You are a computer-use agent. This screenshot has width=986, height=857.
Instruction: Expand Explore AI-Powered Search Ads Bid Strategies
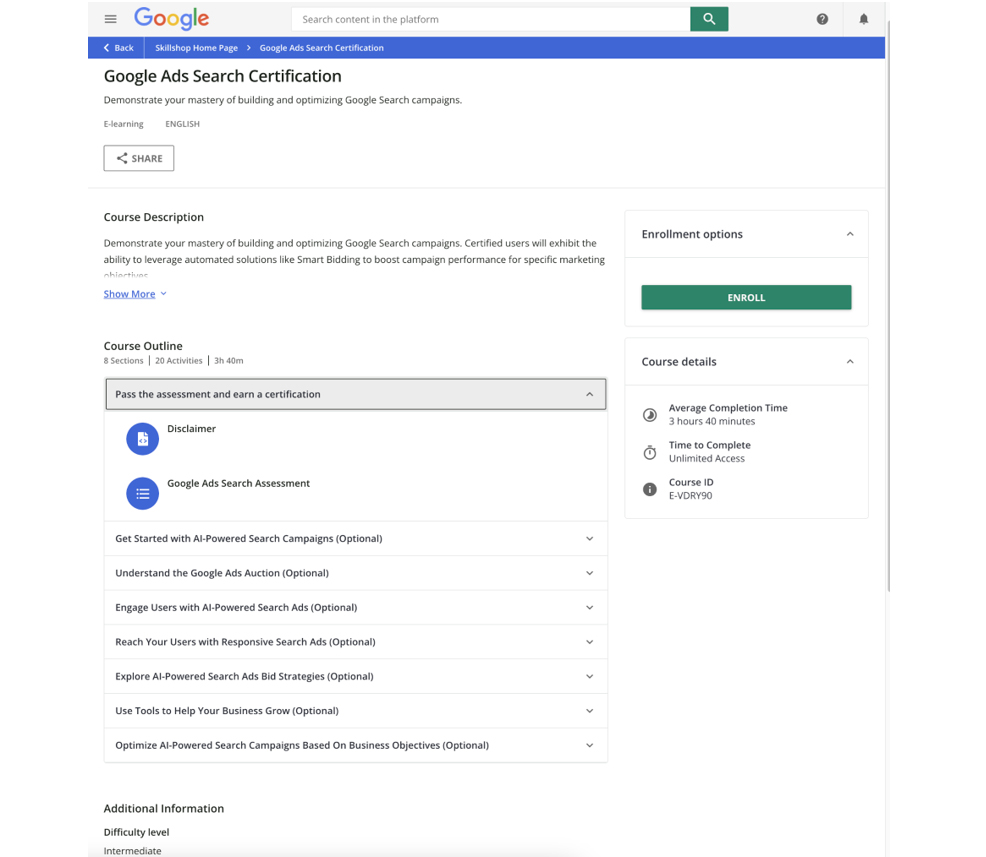coord(356,677)
